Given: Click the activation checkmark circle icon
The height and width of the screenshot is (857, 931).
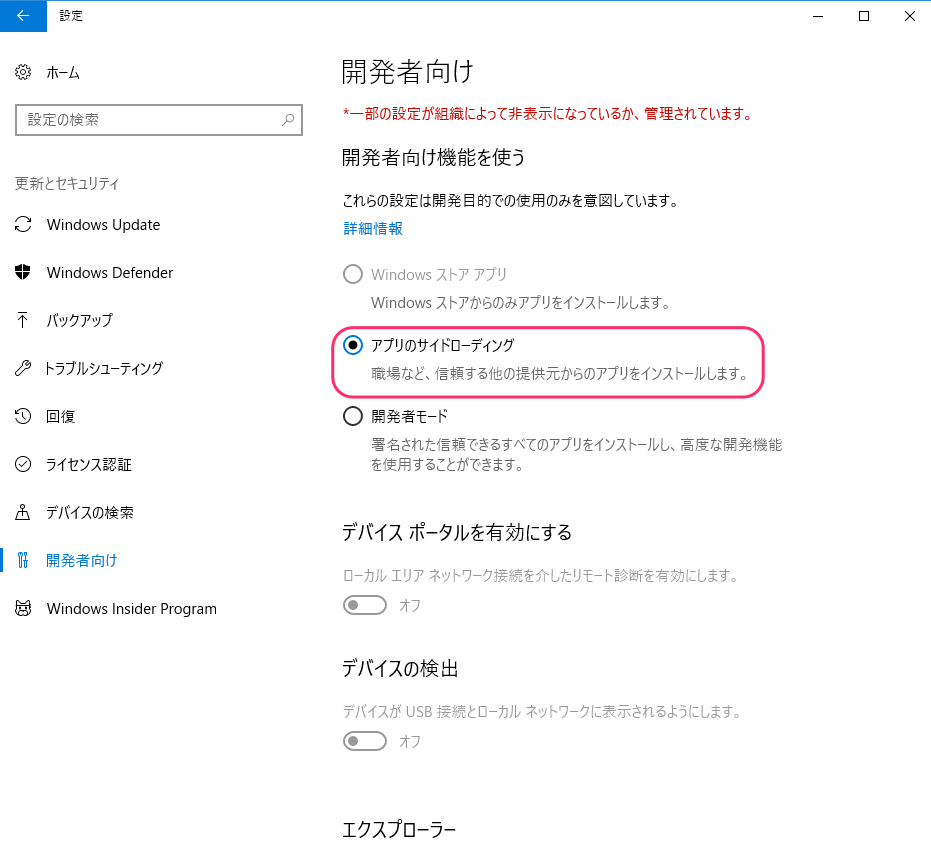Looking at the screenshot, I should point(24,465).
